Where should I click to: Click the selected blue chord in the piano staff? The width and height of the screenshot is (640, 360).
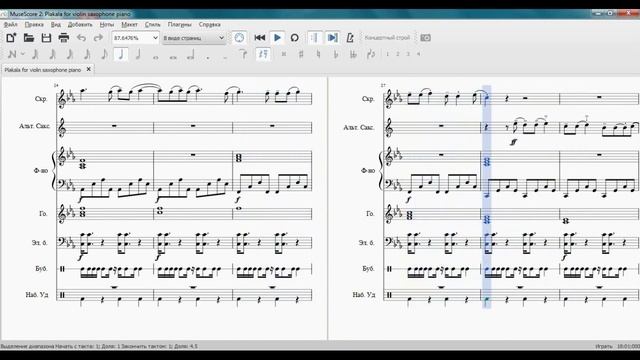[x=487, y=162]
